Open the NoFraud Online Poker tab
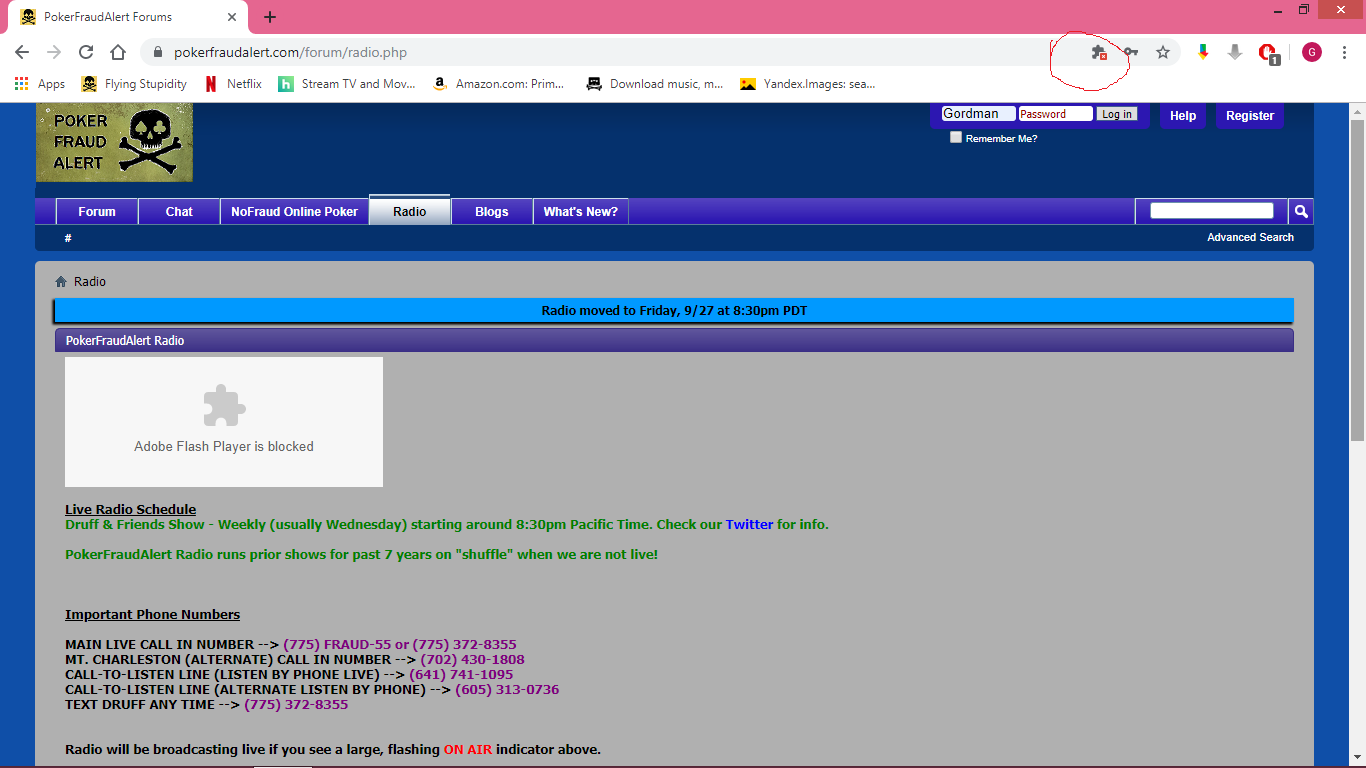The width and height of the screenshot is (1366, 768). click(294, 211)
